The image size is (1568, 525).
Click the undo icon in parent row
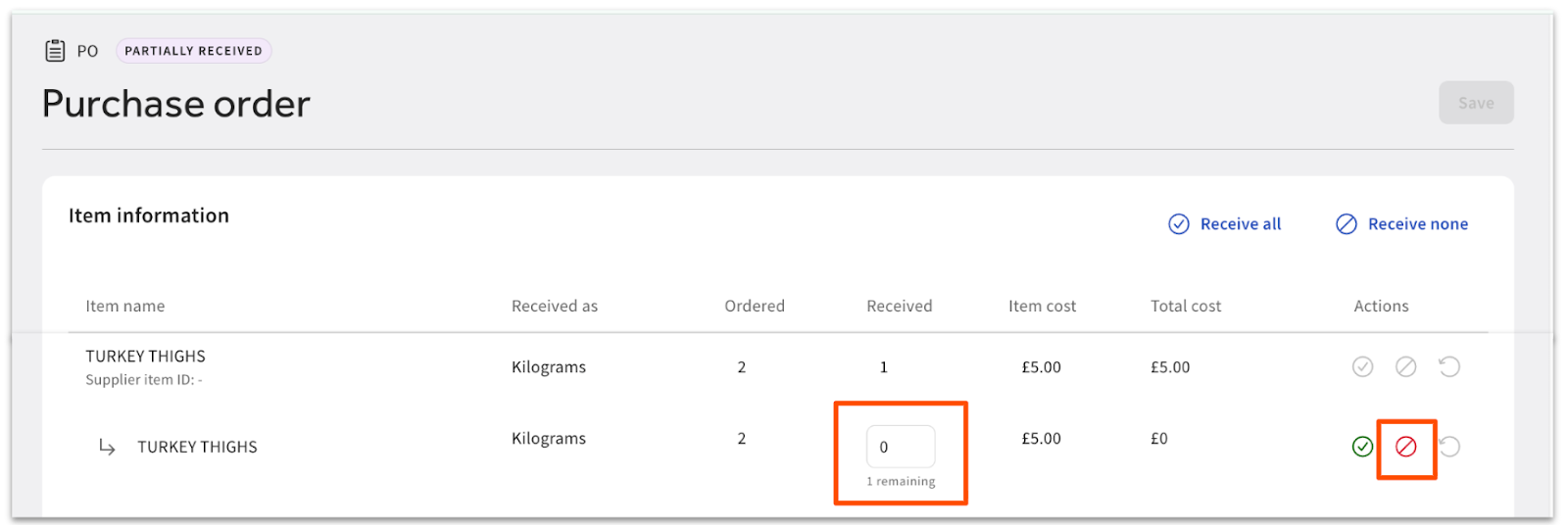tap(1449, 366)
